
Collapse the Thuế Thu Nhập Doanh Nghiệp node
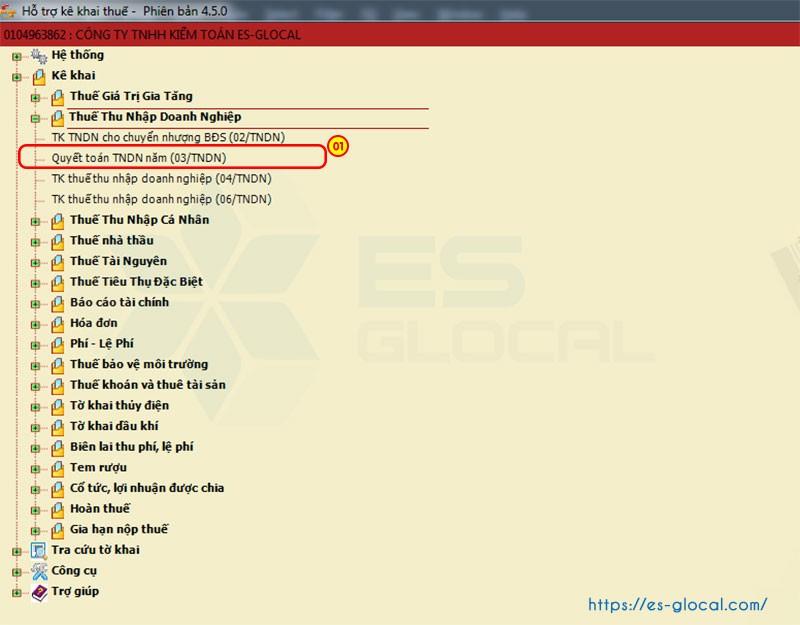pyautogui.click(x=35, y=118)
